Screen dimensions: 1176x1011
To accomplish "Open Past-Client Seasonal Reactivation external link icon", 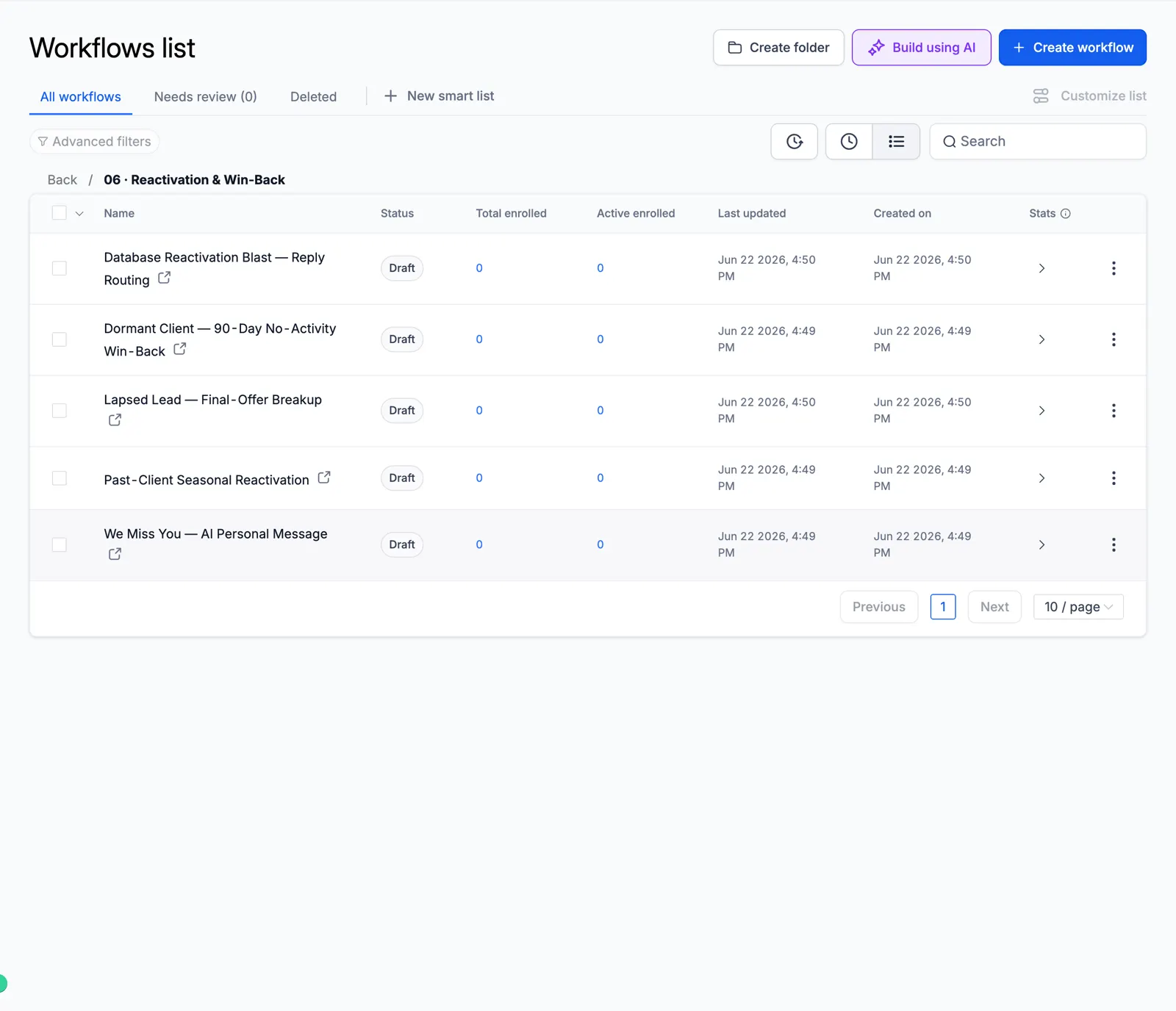I will tap(324, 478).
